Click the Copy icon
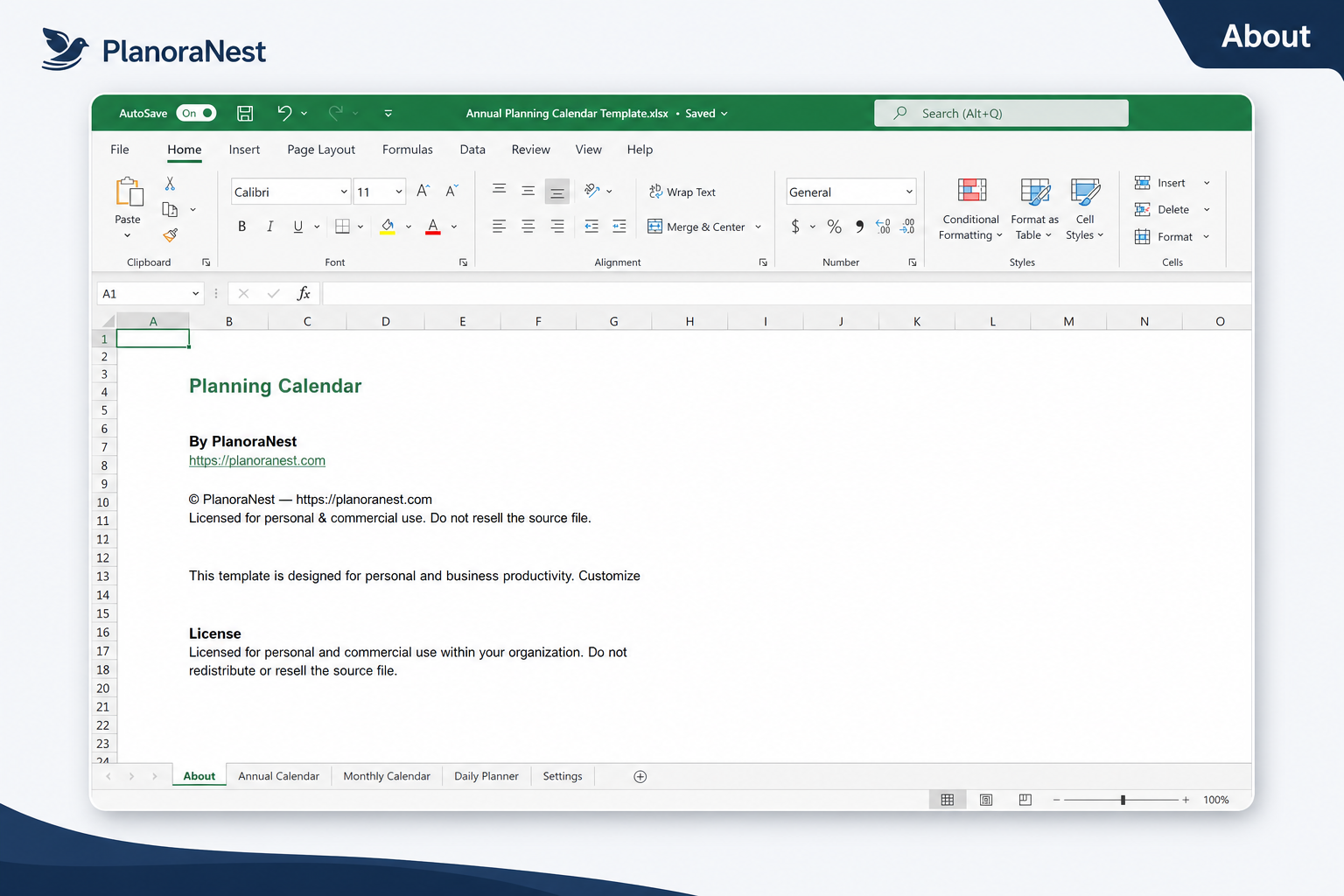The width and height of the screenshot is (1344, 896). click(170, 209)
